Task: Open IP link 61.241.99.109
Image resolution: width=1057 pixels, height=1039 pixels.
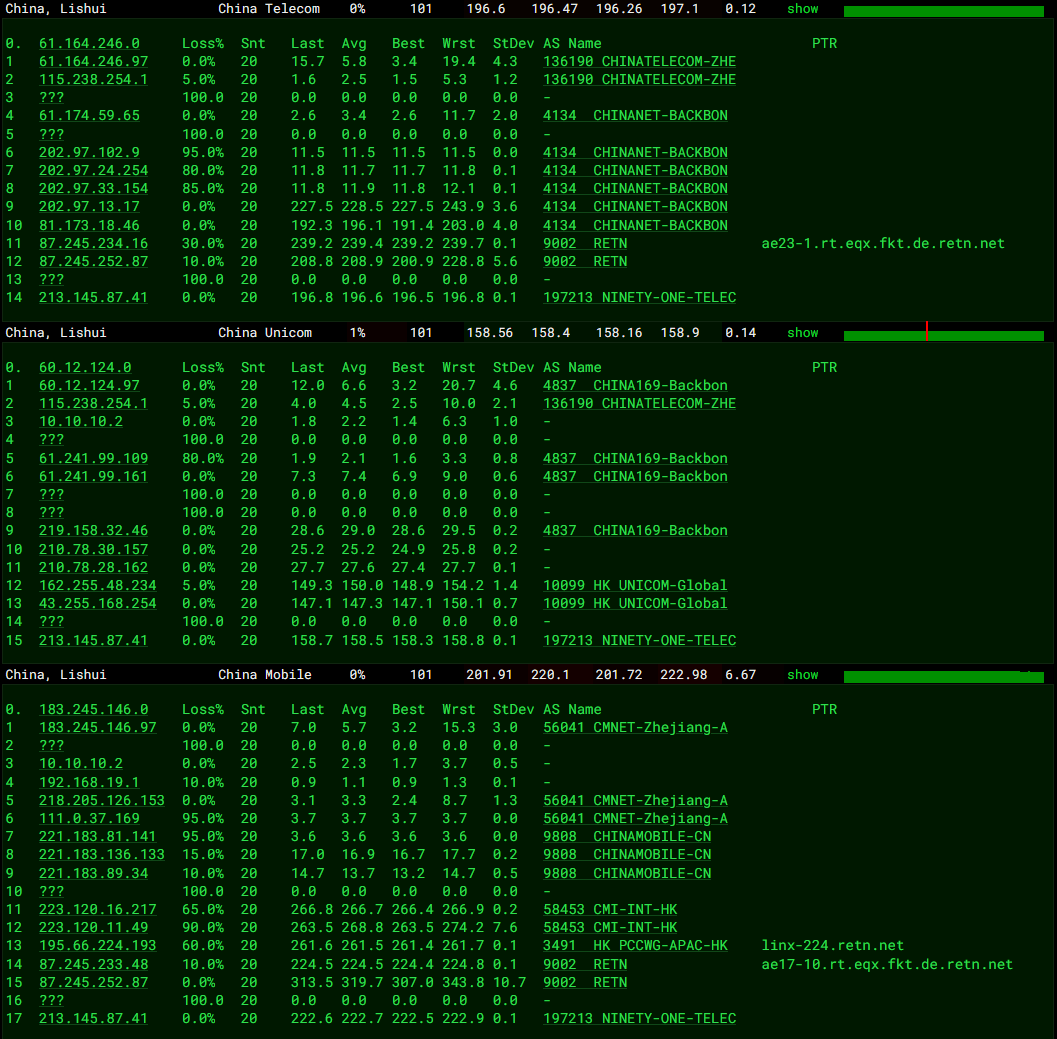Action: pyautogui.click(x=93, y=458)
